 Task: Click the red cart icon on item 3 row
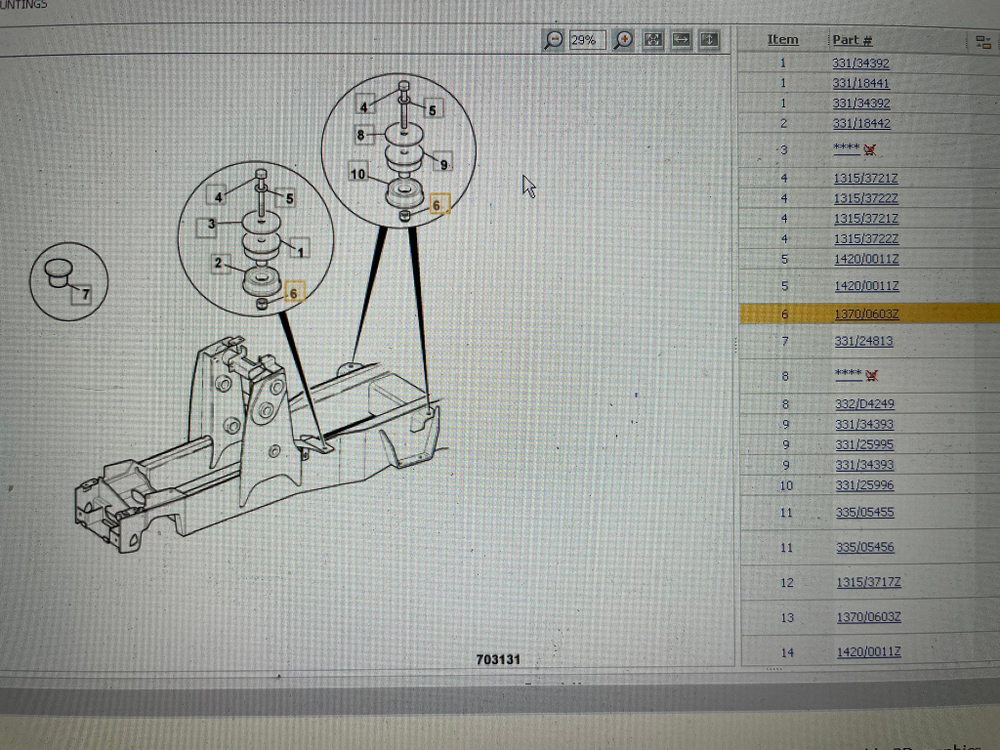(869, 150)
